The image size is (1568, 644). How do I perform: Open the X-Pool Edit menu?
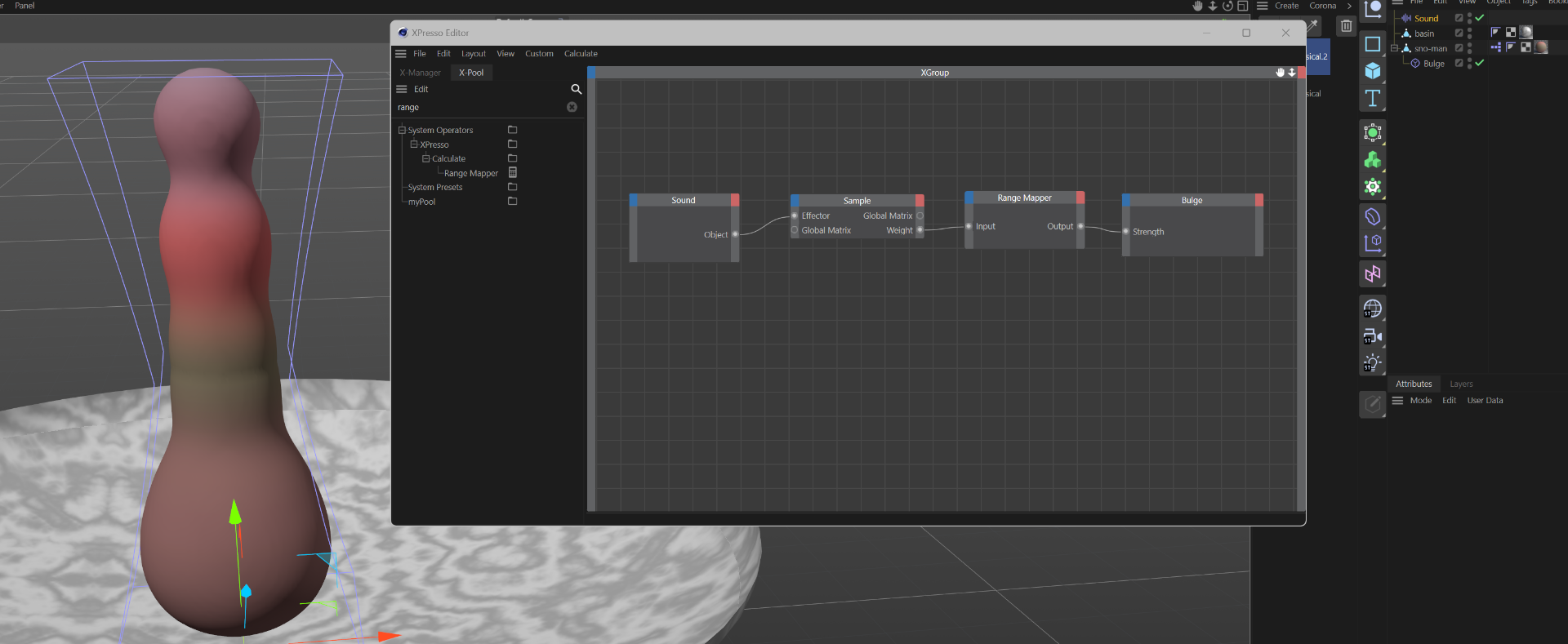[421, 89]
